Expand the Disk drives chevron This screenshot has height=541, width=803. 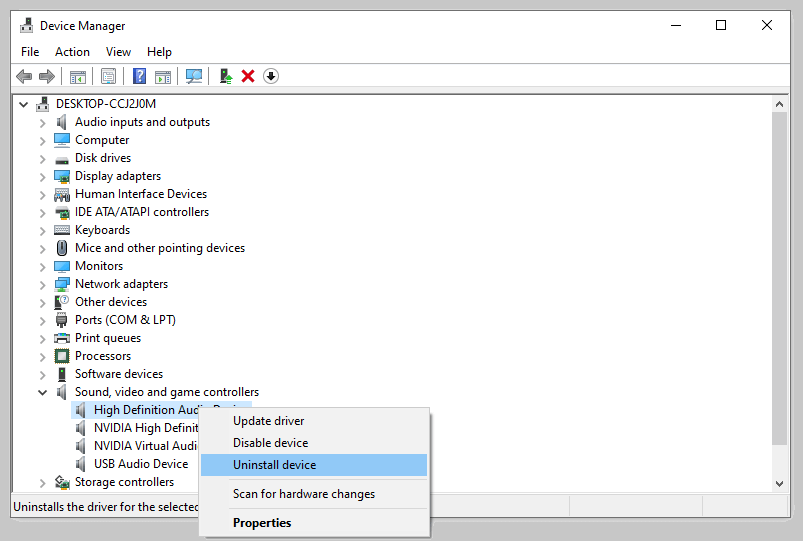pos(43,159)
